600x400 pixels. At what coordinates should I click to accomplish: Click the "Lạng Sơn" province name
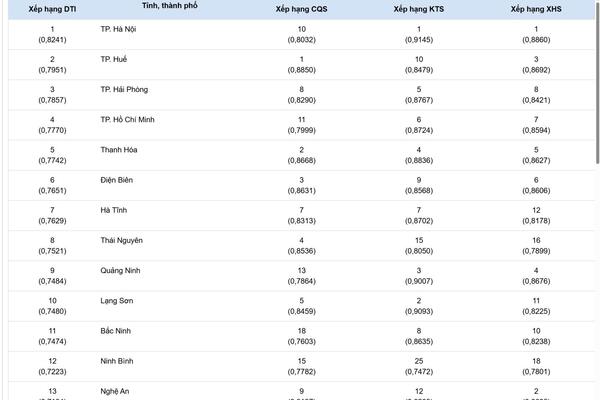118,300
